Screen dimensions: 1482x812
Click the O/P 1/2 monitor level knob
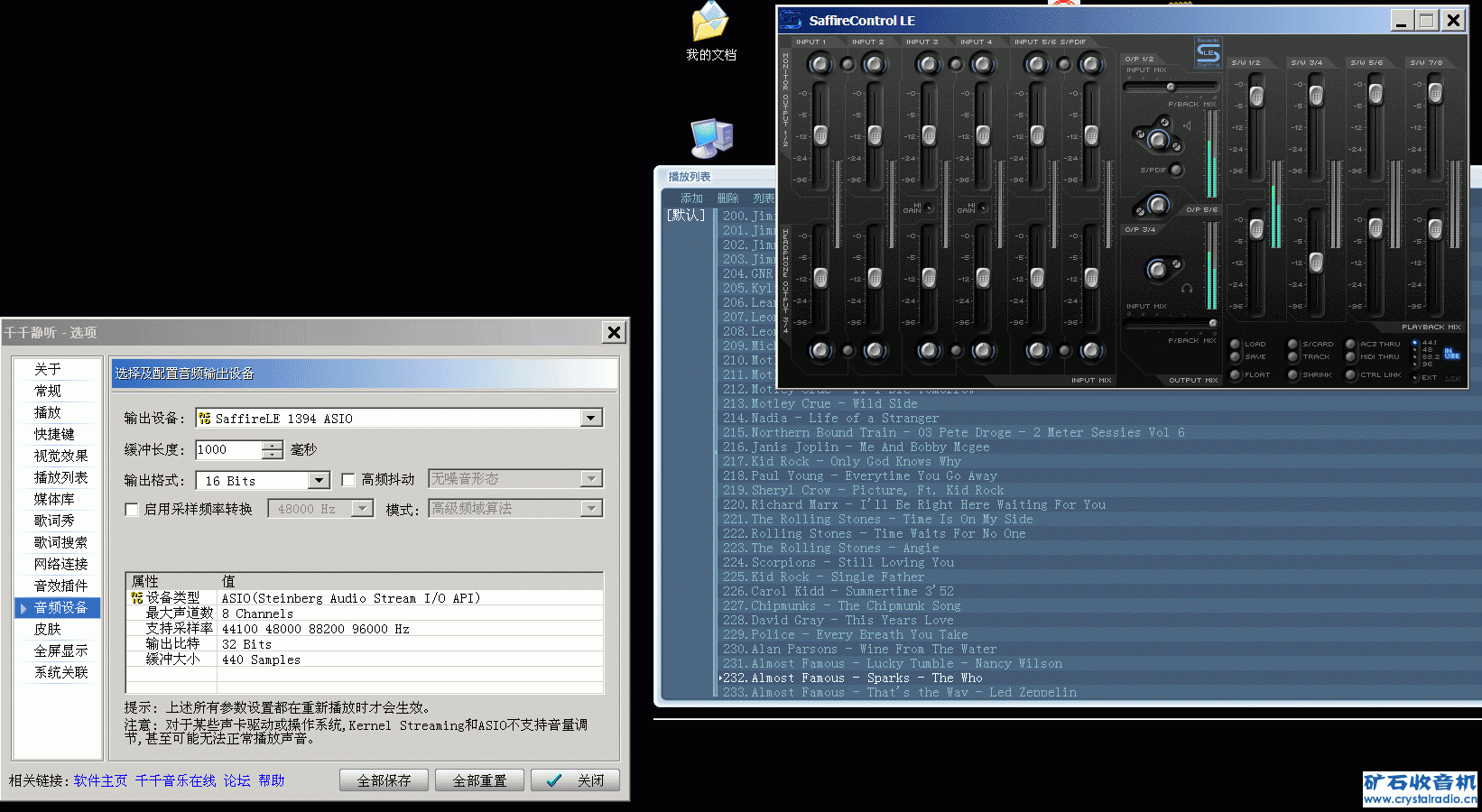1157,138
